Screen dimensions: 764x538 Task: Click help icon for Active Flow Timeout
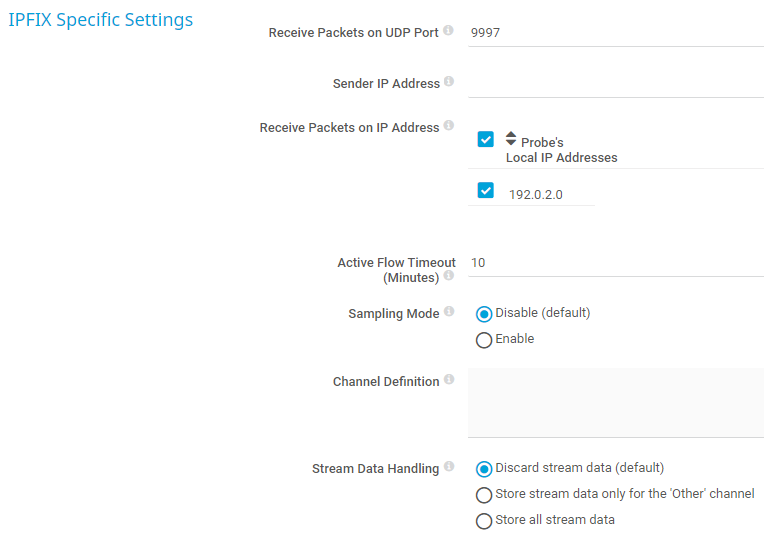coord(449,275)
